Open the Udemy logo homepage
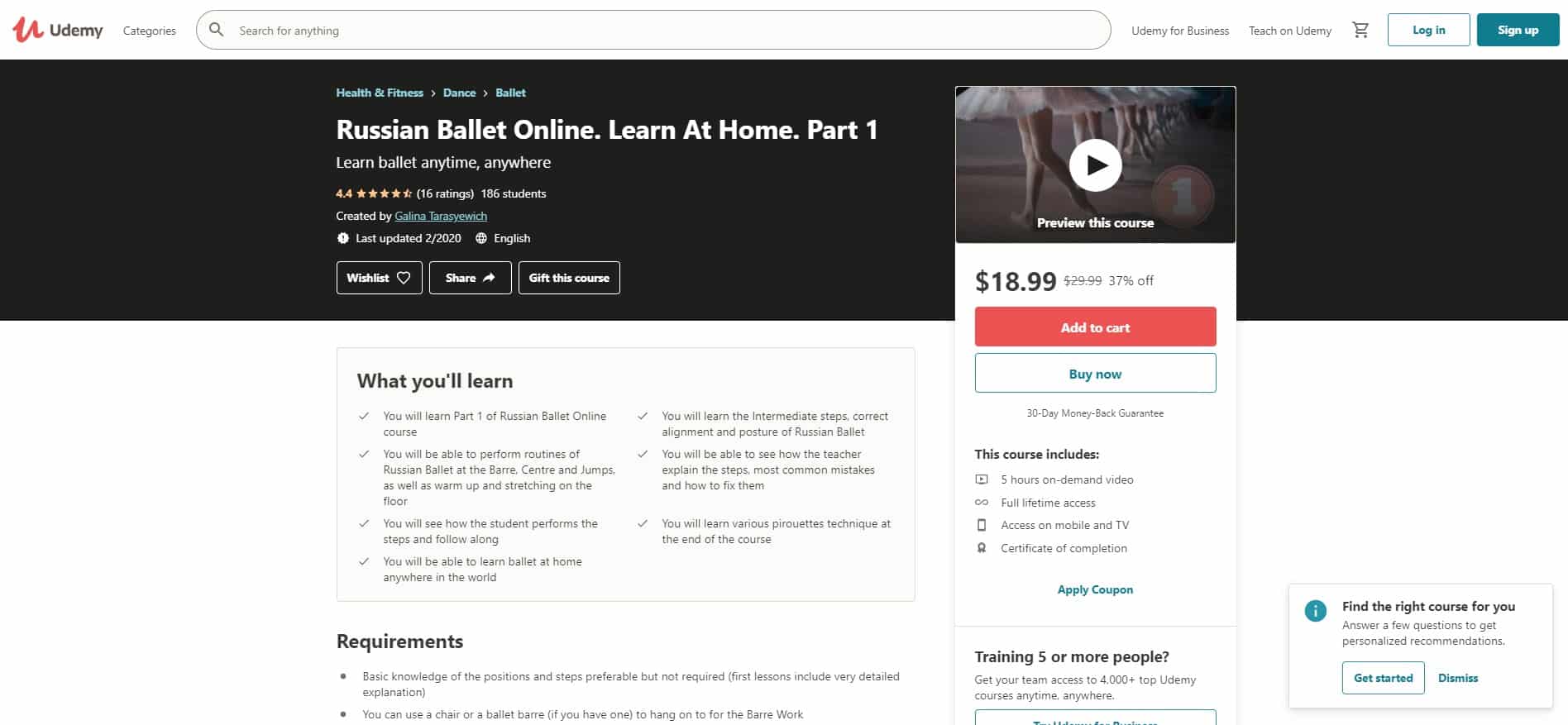The image size is (1568, 725). tap(58, 30)
